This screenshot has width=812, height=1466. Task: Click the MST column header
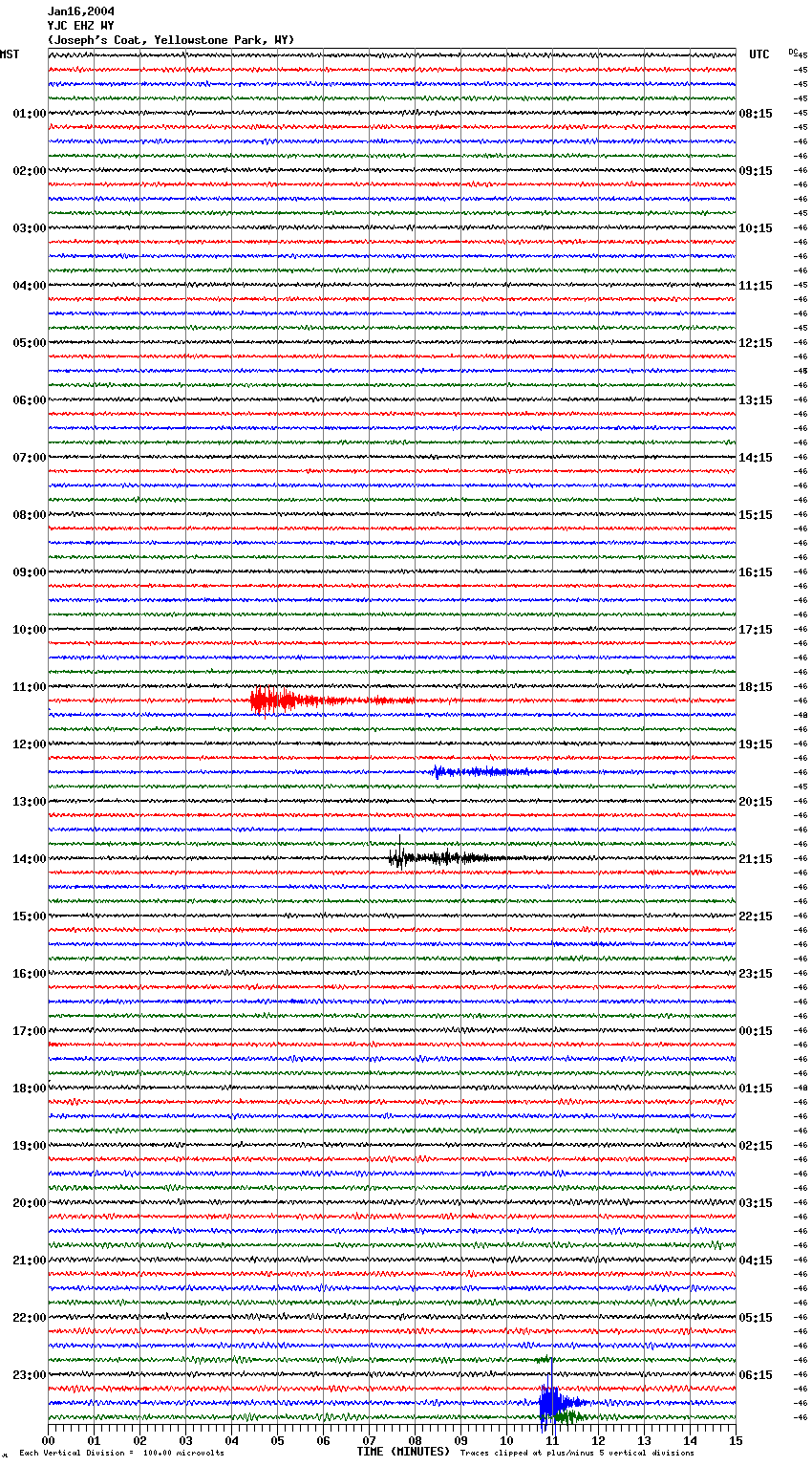pos(10,54)
